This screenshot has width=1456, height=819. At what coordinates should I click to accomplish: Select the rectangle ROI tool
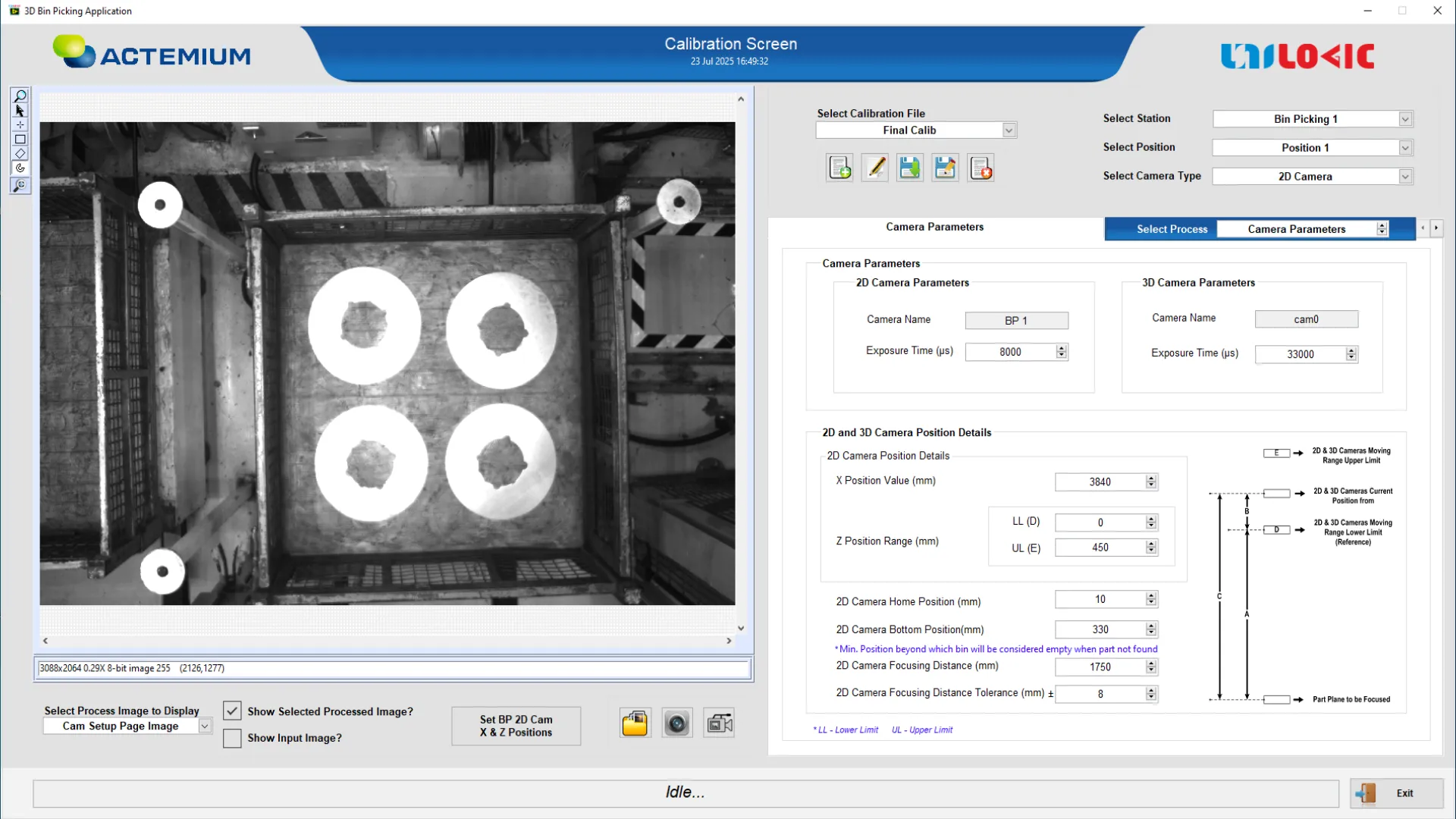coord(20,140)
